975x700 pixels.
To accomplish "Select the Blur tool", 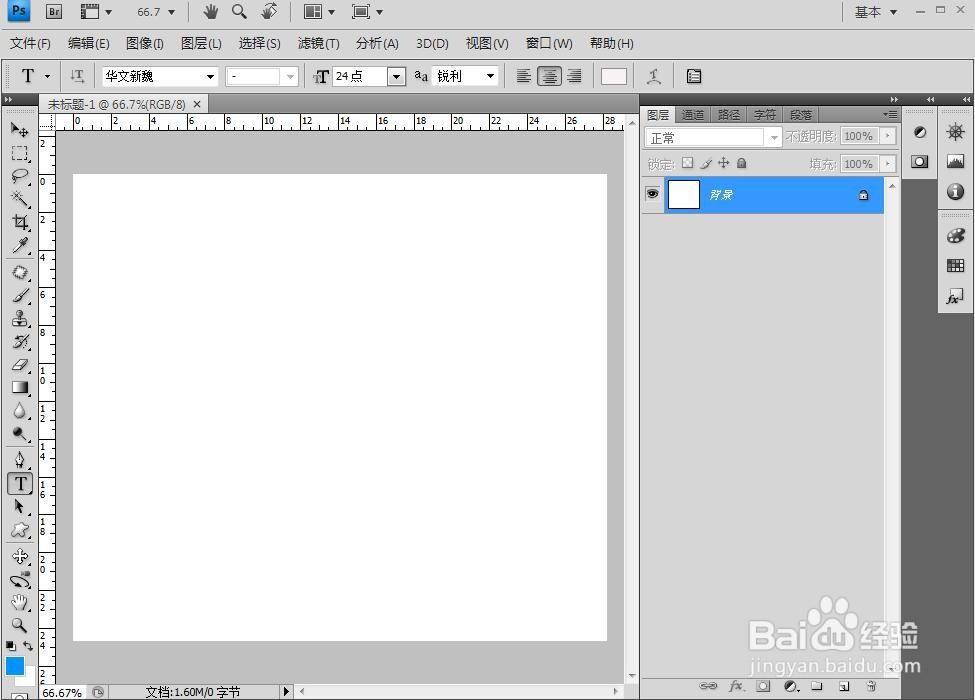I will [20, 410].
